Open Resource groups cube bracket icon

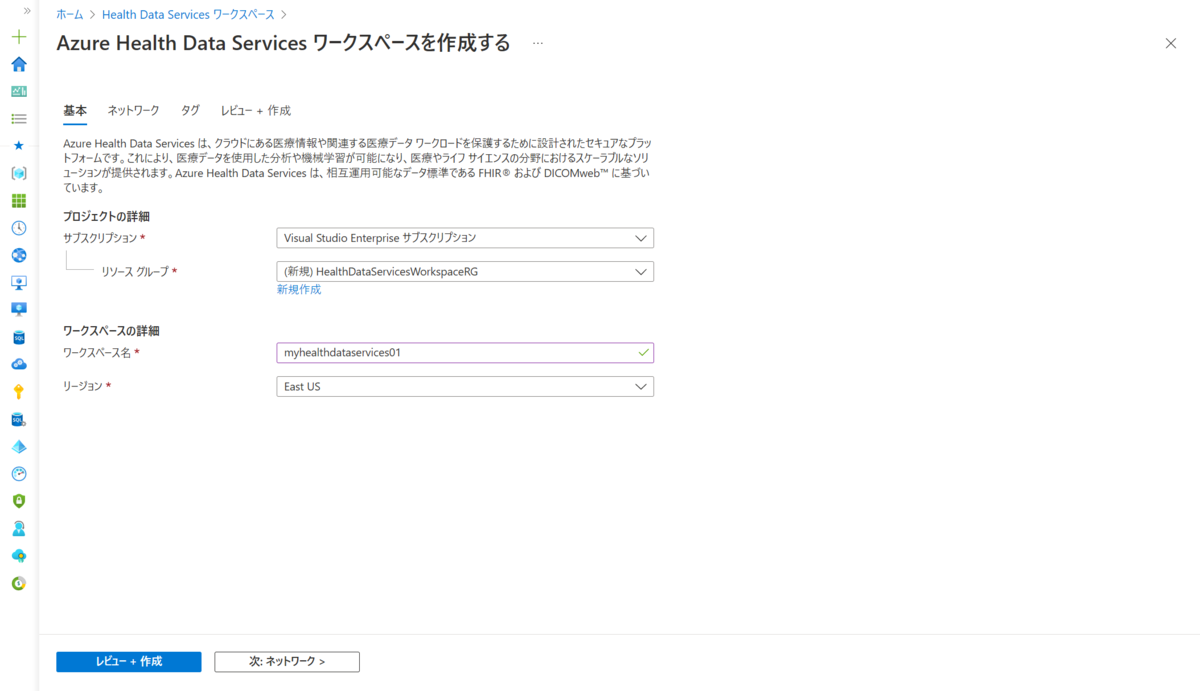pyautogui.click(x=18, y=173)
